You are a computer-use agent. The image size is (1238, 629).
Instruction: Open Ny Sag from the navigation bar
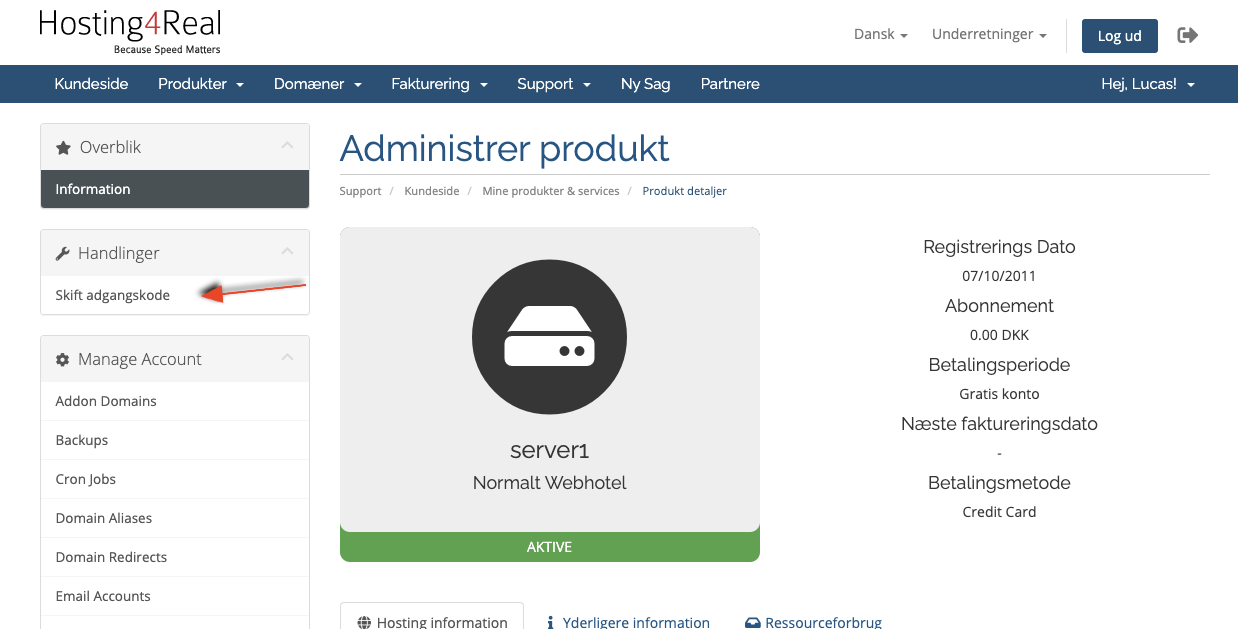click(x=645, y=84)
